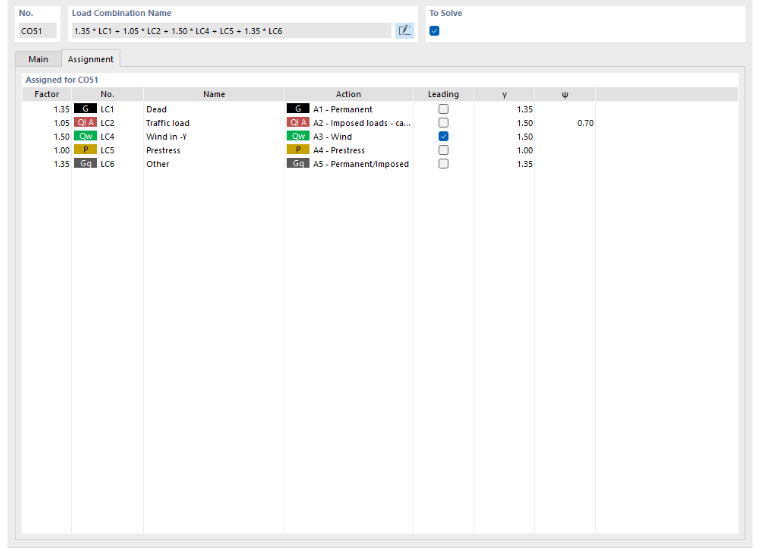The width and height of the screenshot is (760, 548).
Task: Click the 'A3 - Wind' action text
Action: tap(332, 137)
